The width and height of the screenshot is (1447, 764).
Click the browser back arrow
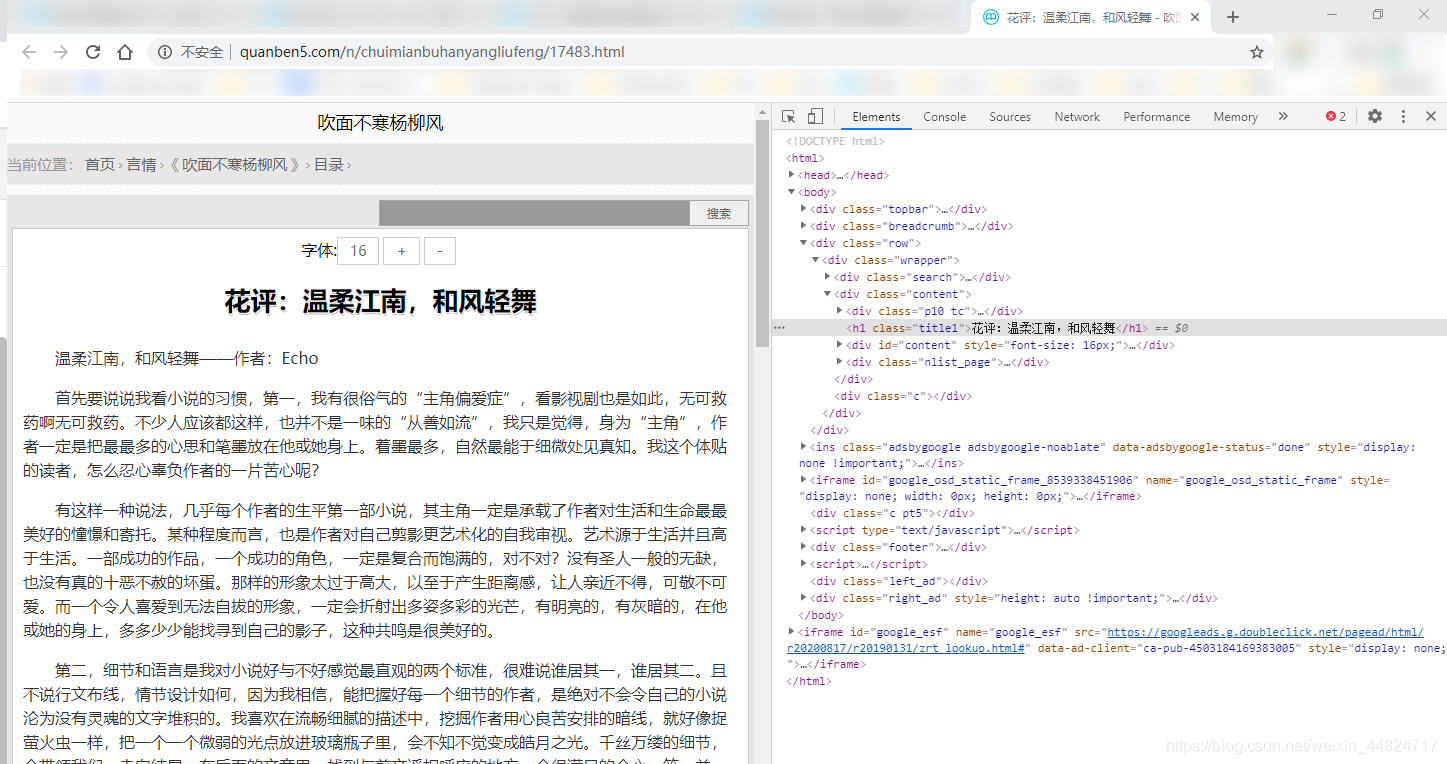tap(29, 52)
